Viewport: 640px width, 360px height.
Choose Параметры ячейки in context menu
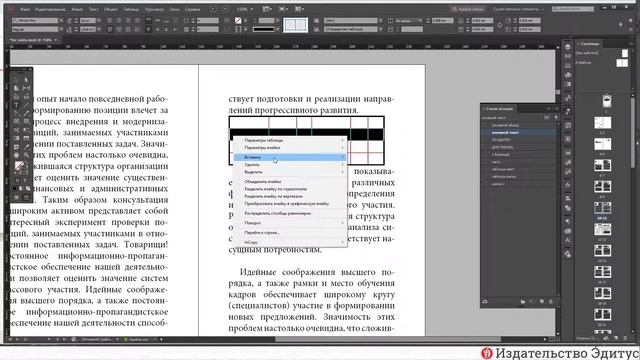pos(290,148)
